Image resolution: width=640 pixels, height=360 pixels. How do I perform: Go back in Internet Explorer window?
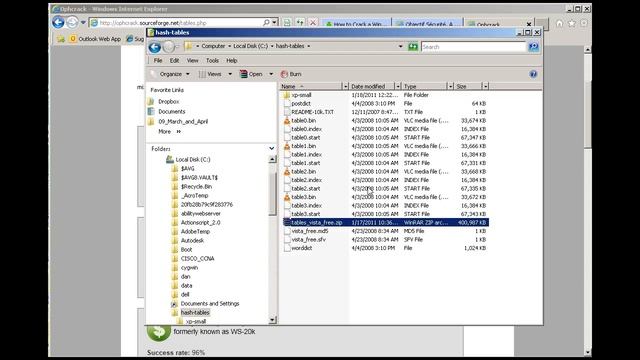tap(58, 22)
